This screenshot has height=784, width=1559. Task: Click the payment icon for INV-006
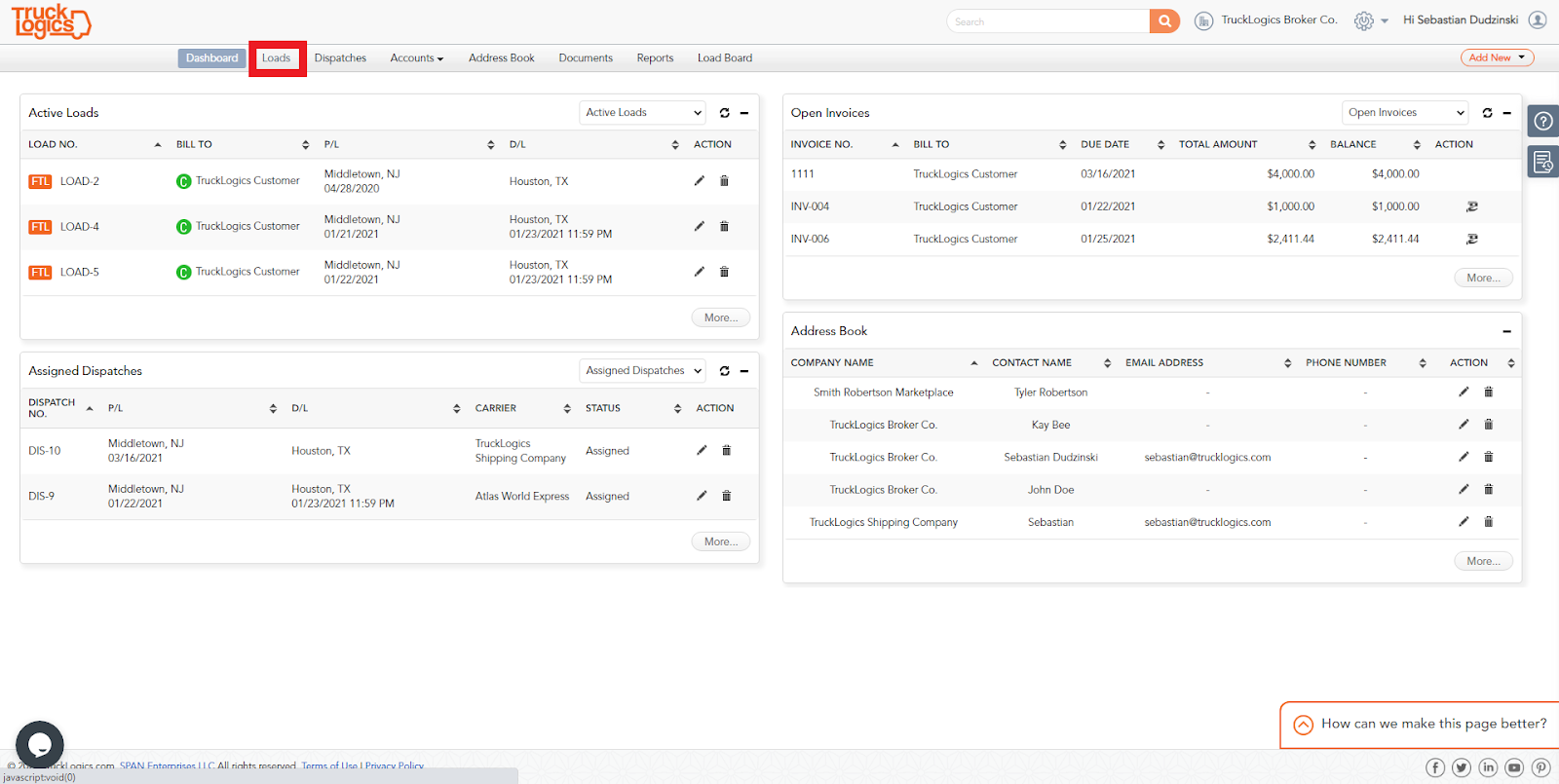1472,239
